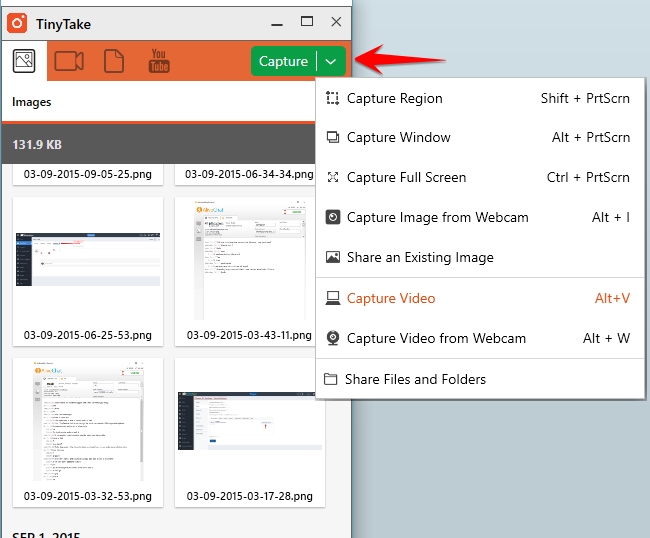Select Capture Window menu entry
Viewport: 650px width, 538px height.
(x=480, y=137)
